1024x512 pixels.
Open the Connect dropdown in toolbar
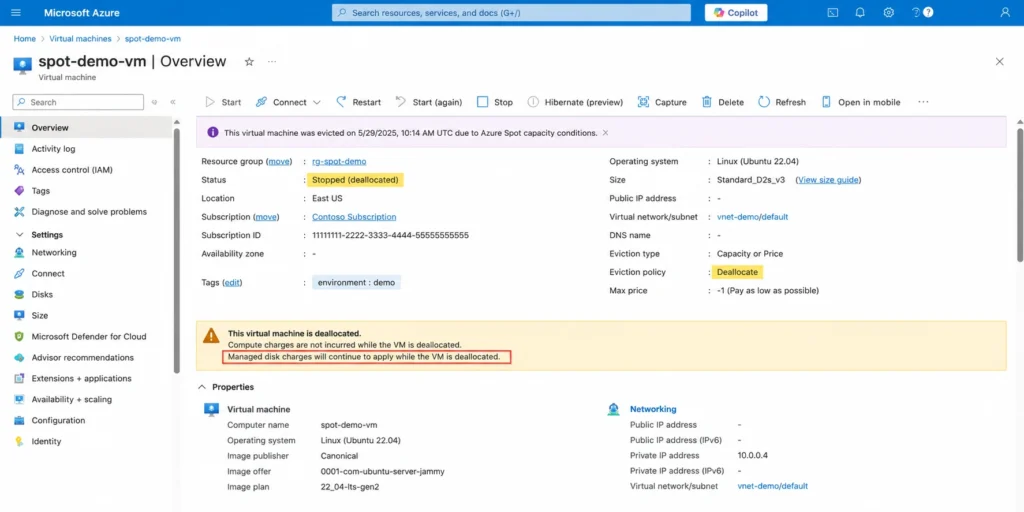click(x=288, y=102)
